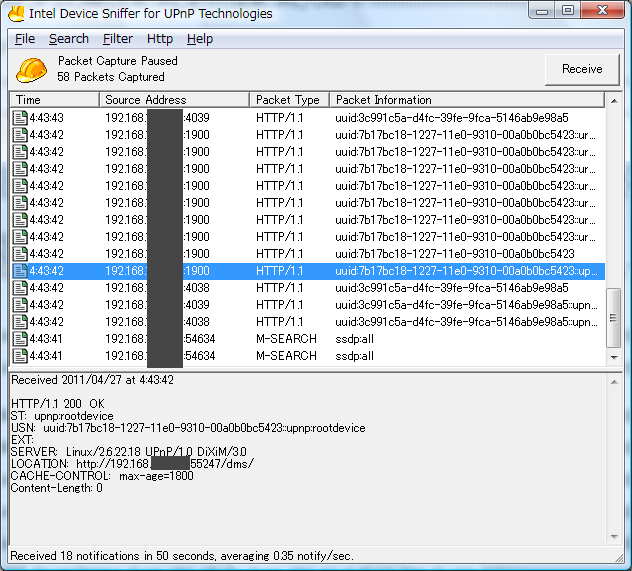
Task: Click the USN uuid line in details
Action: (x=188, y=428)
